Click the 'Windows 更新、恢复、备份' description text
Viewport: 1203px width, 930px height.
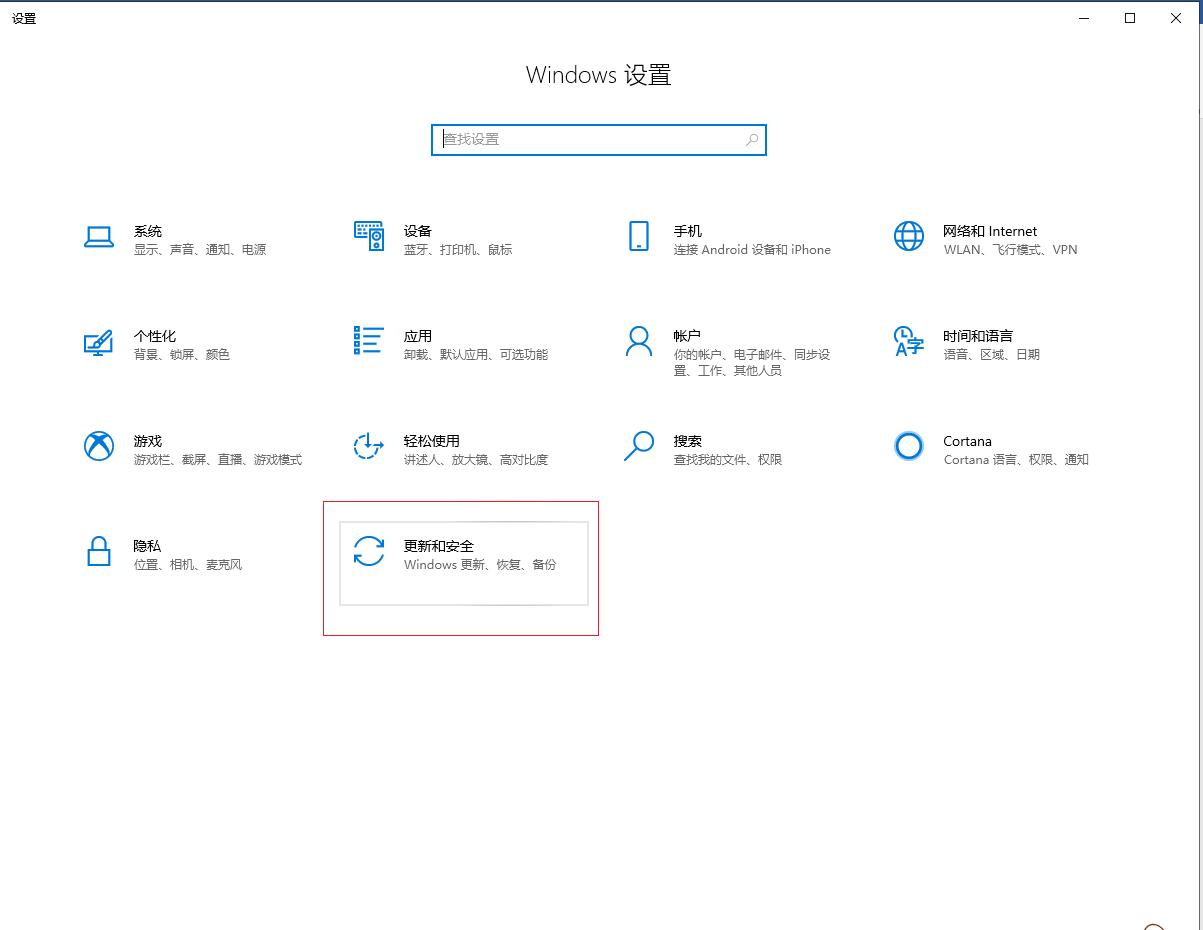[x=480, y=565]
